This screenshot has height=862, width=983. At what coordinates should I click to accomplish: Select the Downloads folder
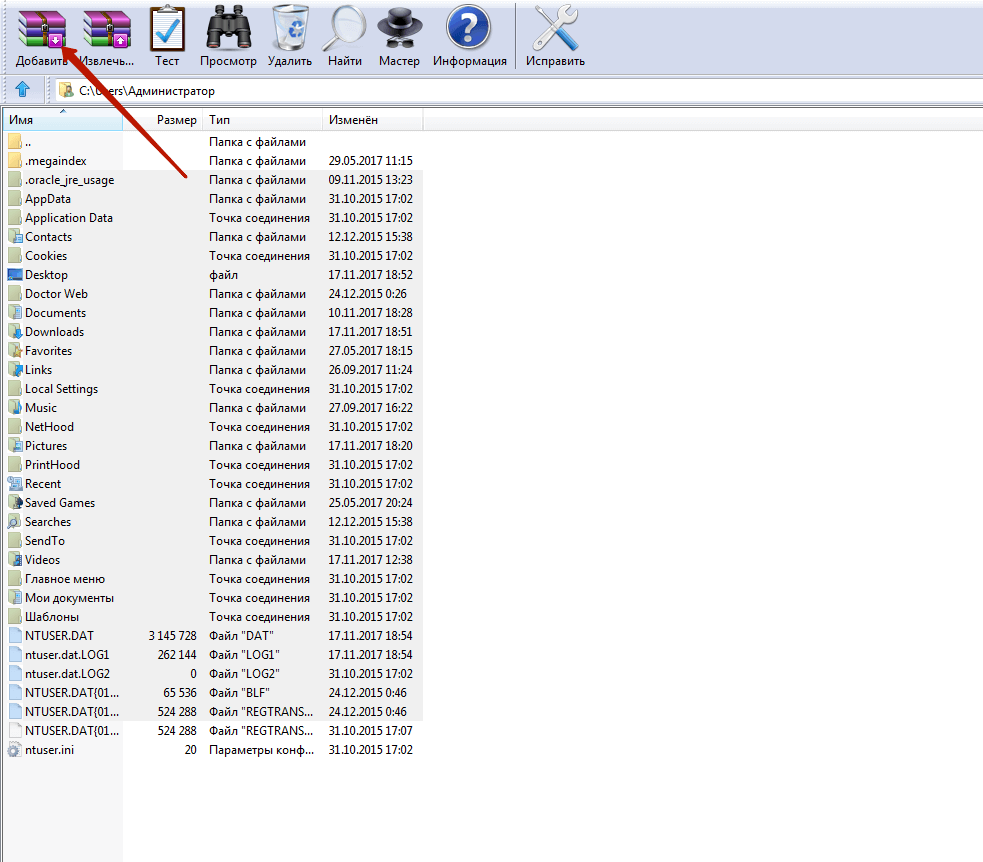[x=54, y=332]
